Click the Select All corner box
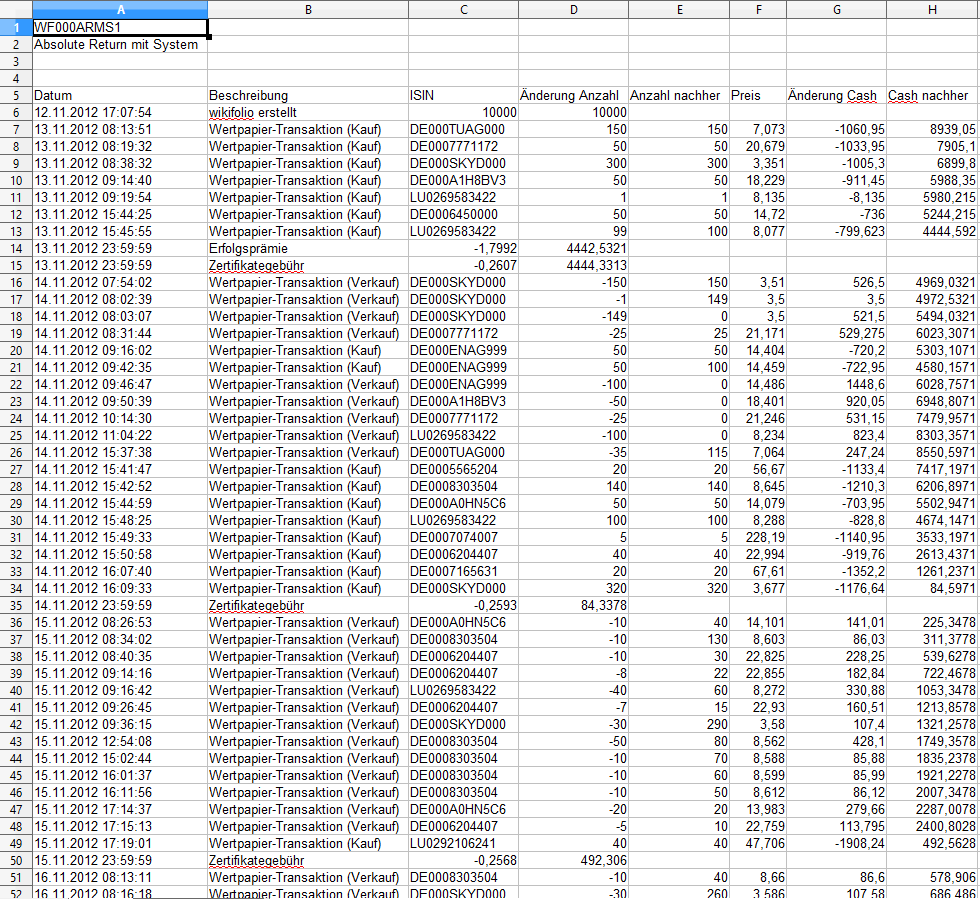This screenshot has height=899, width=980. tap(16, 9)
